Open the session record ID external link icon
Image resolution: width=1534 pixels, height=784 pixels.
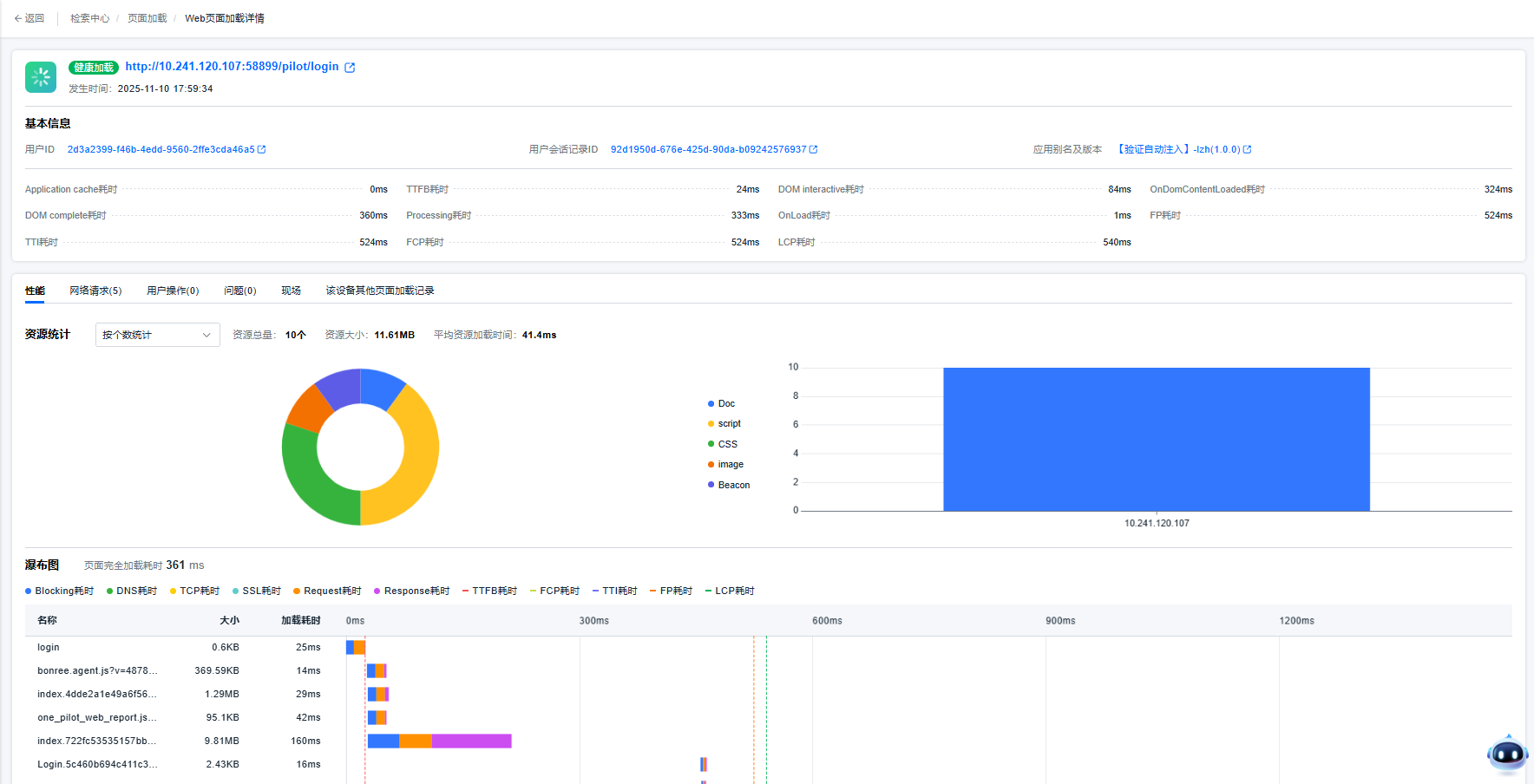pos(813,149)
